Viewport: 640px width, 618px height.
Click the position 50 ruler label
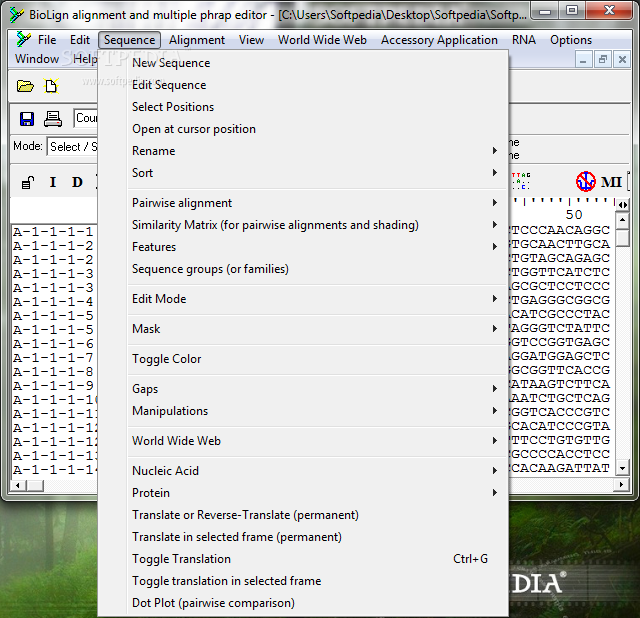click(x=574, y=215)
